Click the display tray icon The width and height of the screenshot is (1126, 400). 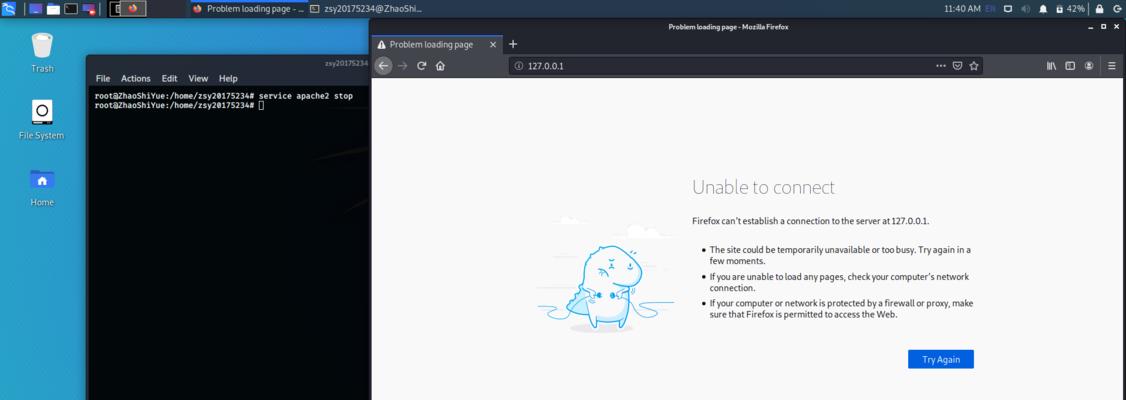click(x=1008, y=9)
